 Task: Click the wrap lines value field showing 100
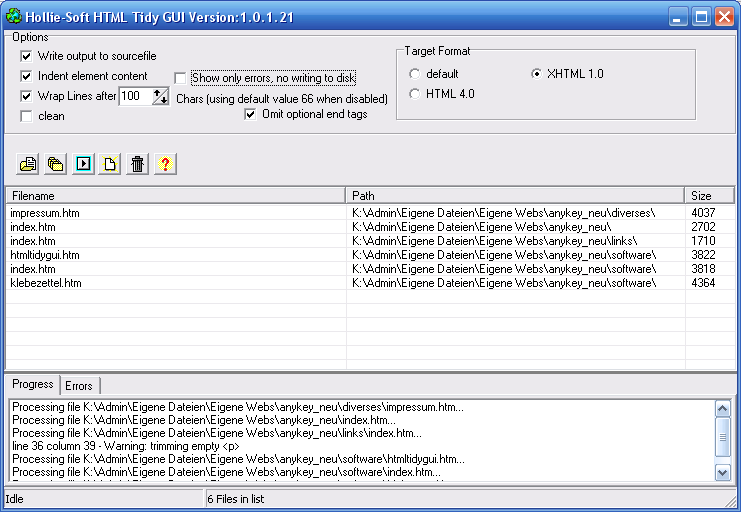click(x=135, y=96)
